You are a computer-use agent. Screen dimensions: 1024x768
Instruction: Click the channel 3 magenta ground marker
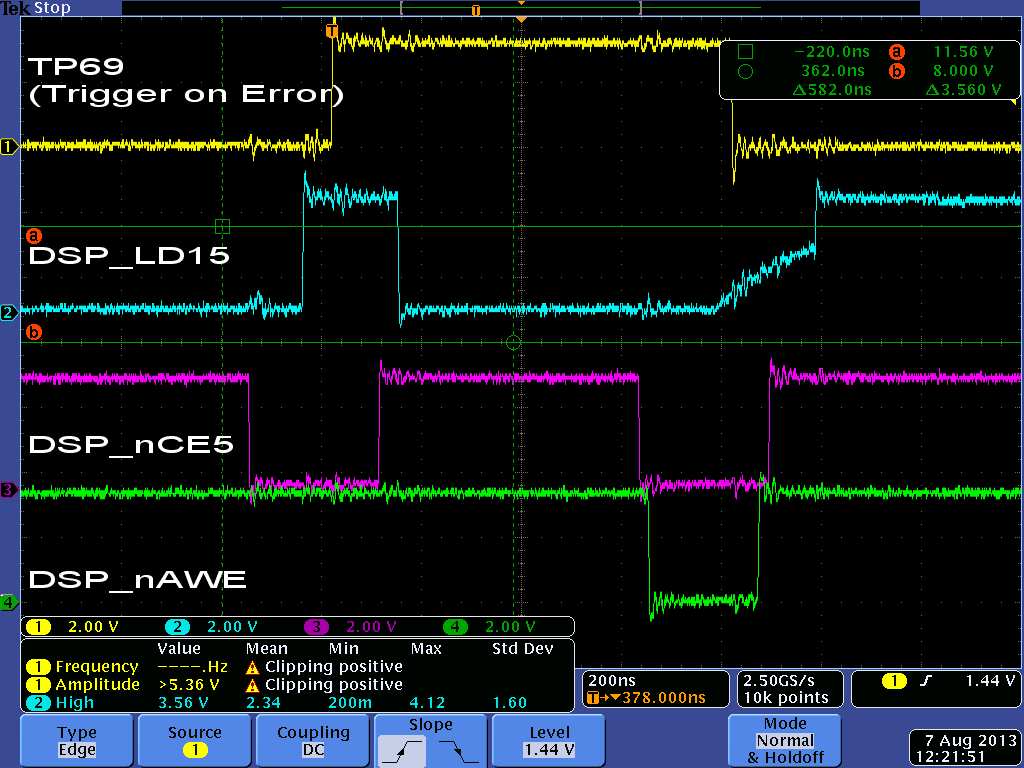pos(9,489)
